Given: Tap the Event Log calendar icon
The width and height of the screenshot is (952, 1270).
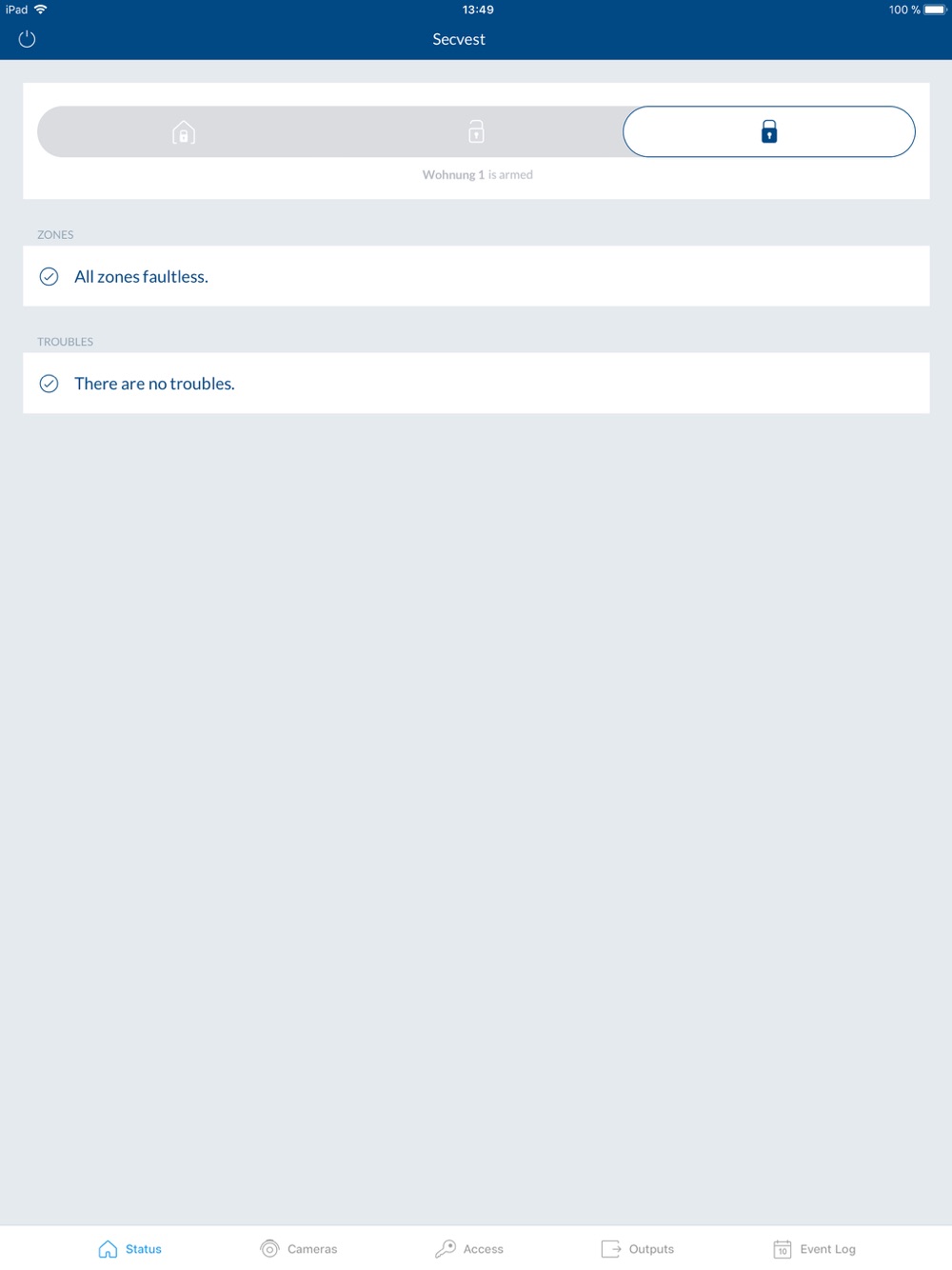Looking at the screenshot, I should (783, 1248).
